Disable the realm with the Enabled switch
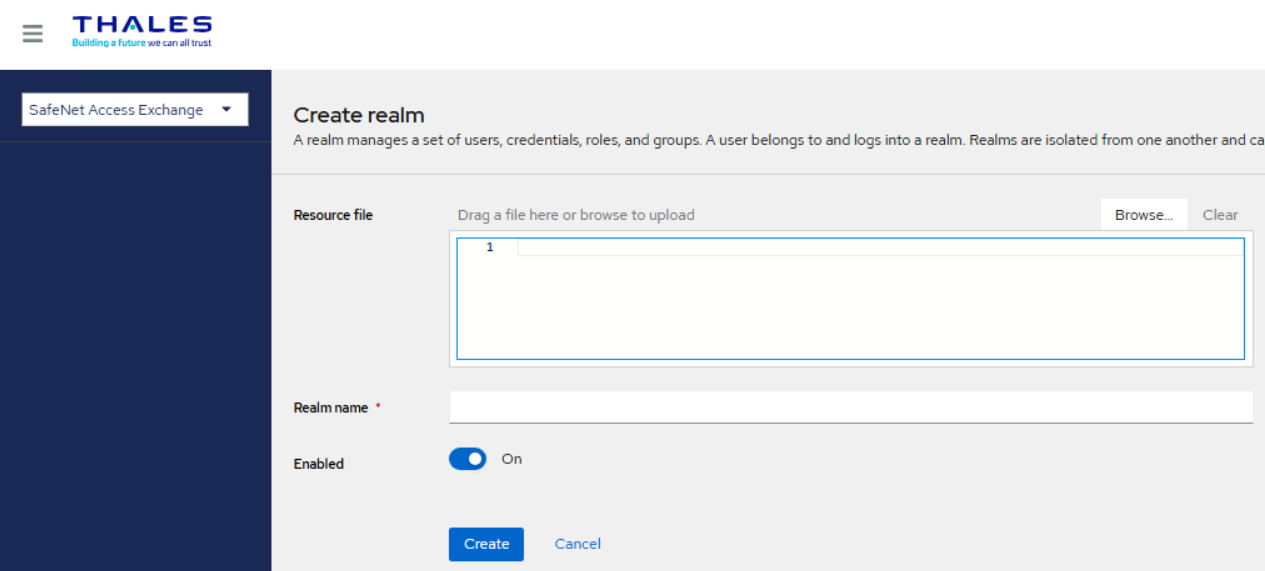The height and width of the screenshot is (571, 1265). coord(467,459)
